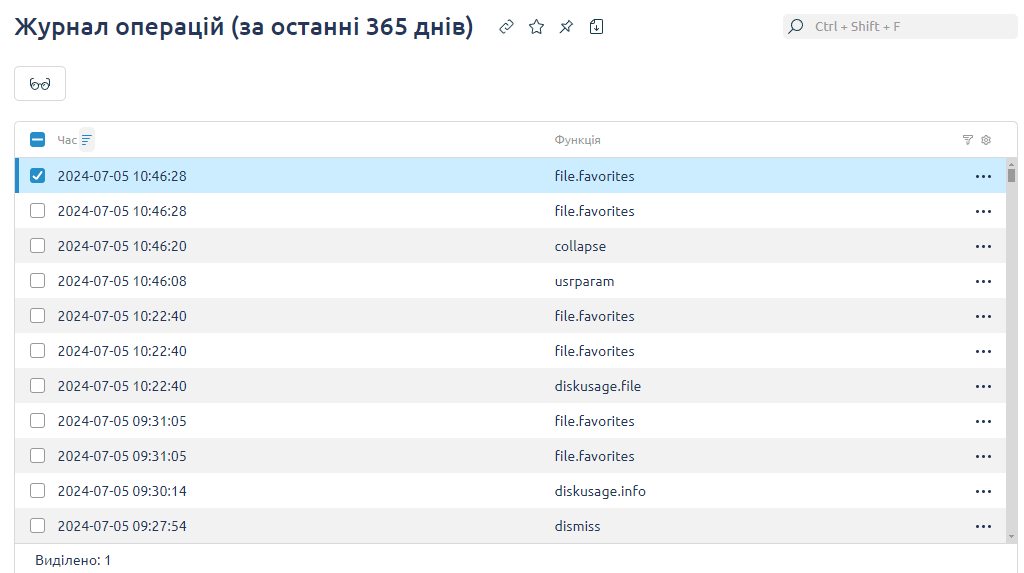Open three-dot menu for diskusage.info row
The width and height of the screenshot is (1024, 573).
tap(984, 491)
